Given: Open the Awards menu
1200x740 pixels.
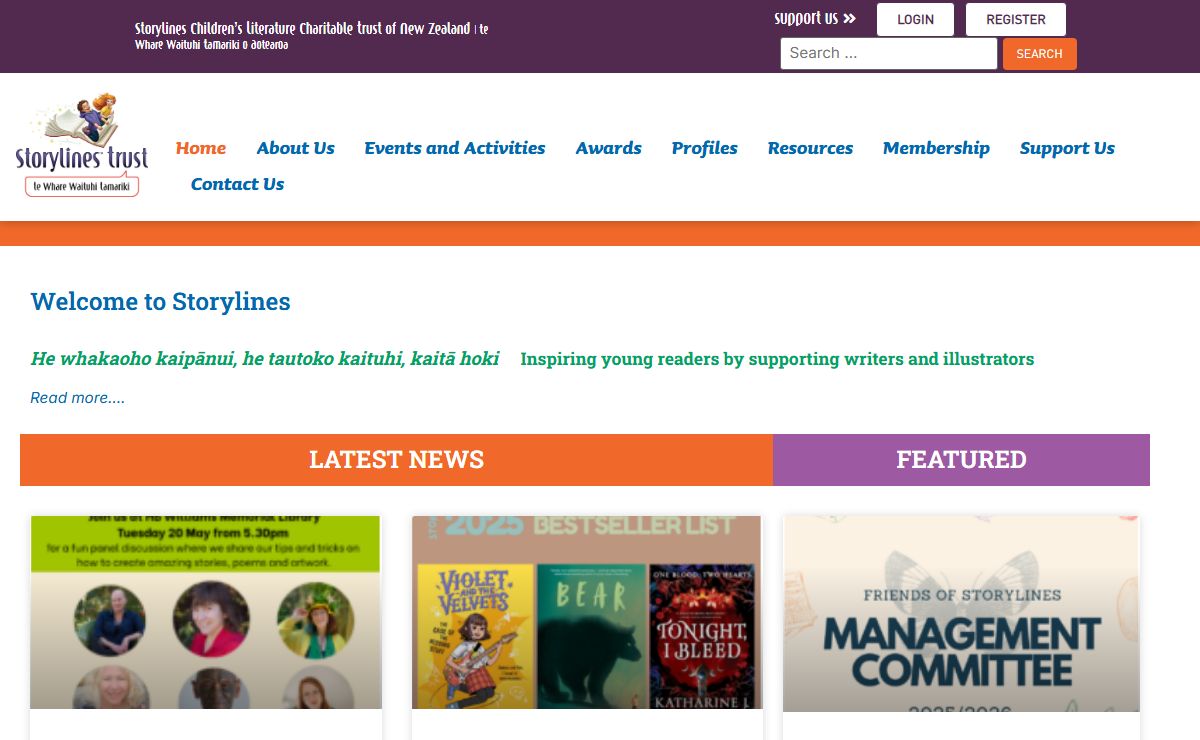Looking at the screenshot, I should [x=608, y=148].
